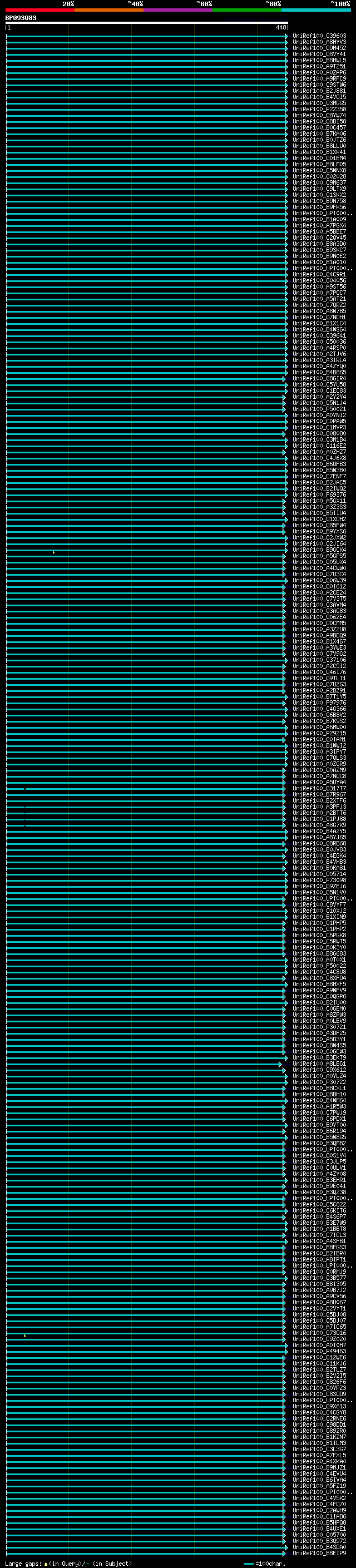356x1568 pixels.
Task: Click UniRef100_D0CMM5 label
Action: [319, 624]
